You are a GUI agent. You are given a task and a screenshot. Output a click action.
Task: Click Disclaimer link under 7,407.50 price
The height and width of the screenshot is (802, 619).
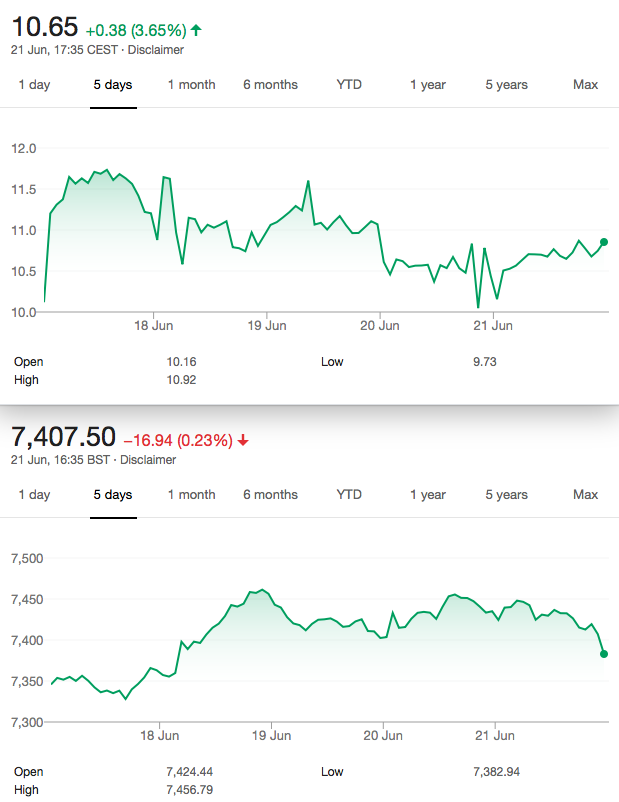(148, 460)
